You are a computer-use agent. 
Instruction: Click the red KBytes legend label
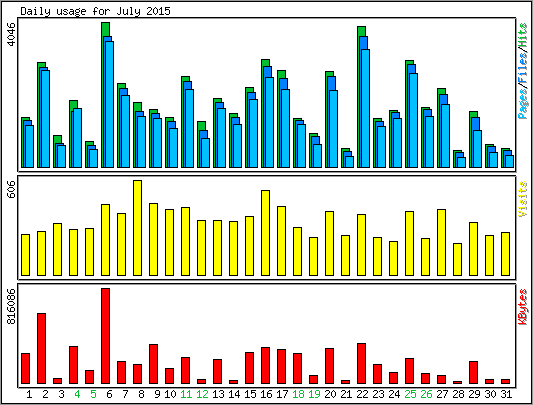(523, 307)
